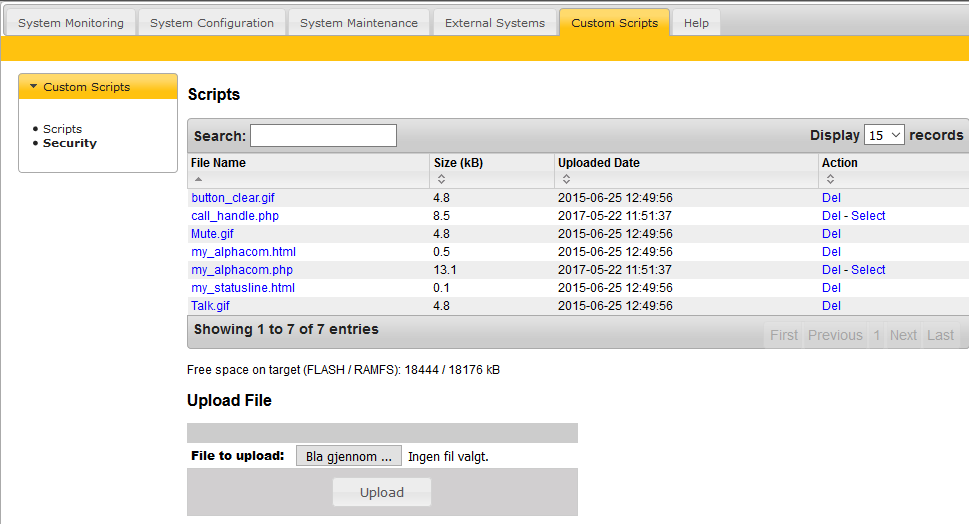Image resolution: width=969 pixels, height=524 pixels.
Task: Sort table by File Name column arrow
Action: pos(198,179)
